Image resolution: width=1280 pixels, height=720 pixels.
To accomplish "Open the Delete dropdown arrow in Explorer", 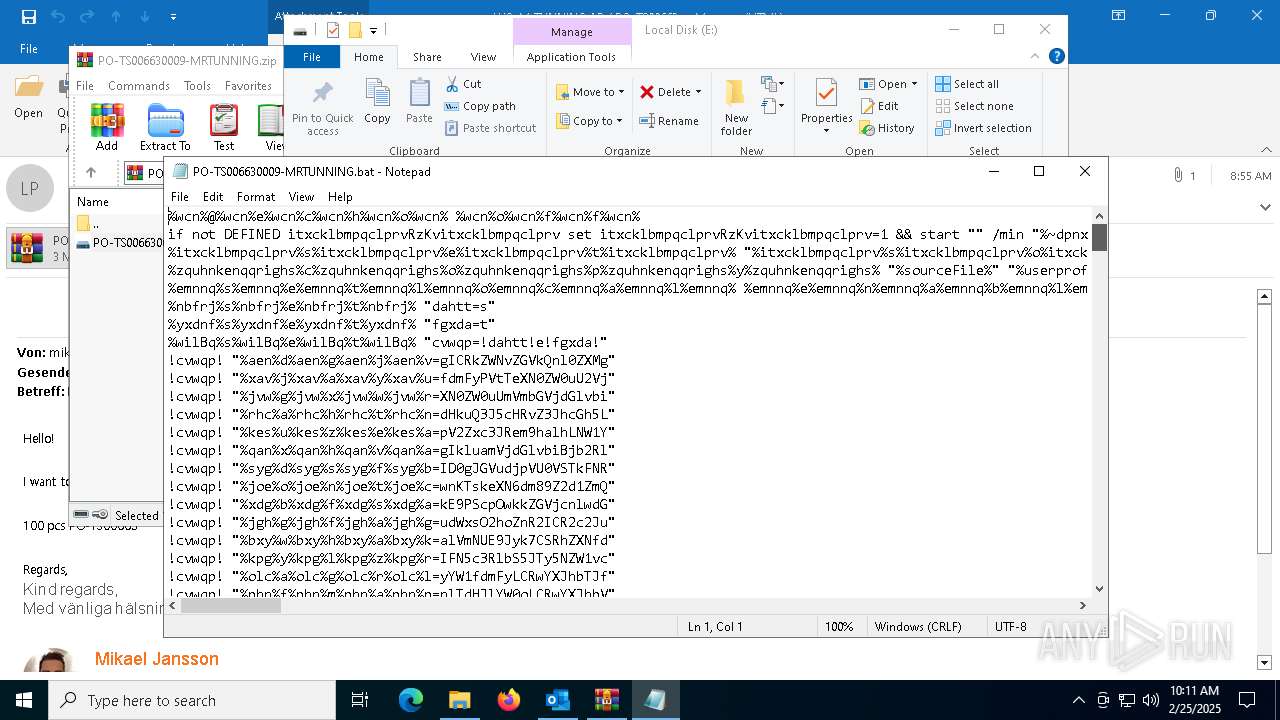I will coord(698,92).
